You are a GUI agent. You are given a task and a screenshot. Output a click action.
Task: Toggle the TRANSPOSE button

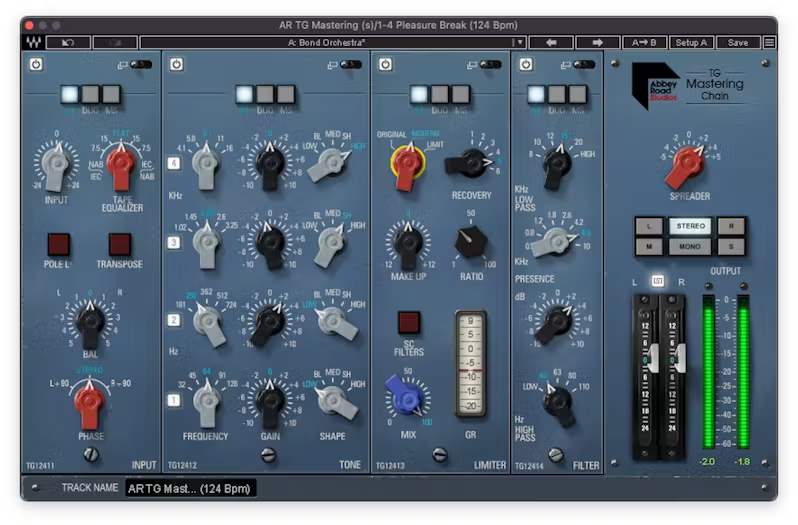[x=120, y=245]
